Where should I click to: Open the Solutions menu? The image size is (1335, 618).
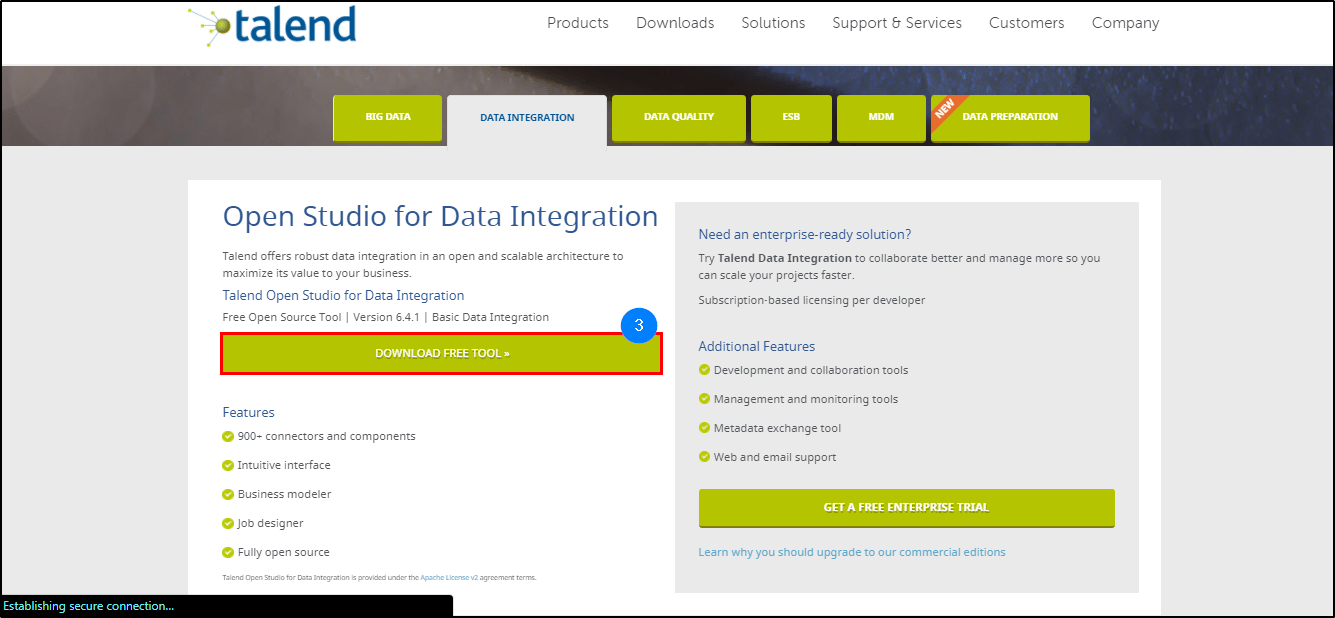pos(773,23)
